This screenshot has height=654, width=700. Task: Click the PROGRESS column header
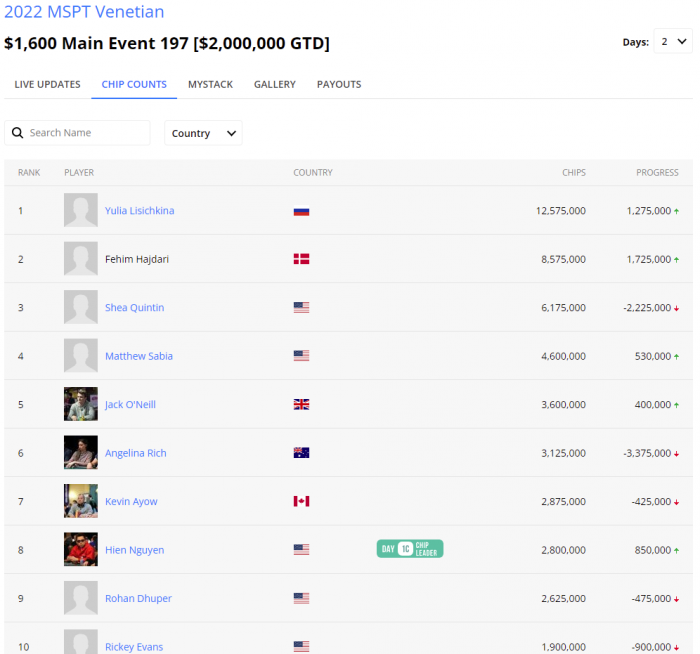657,172
